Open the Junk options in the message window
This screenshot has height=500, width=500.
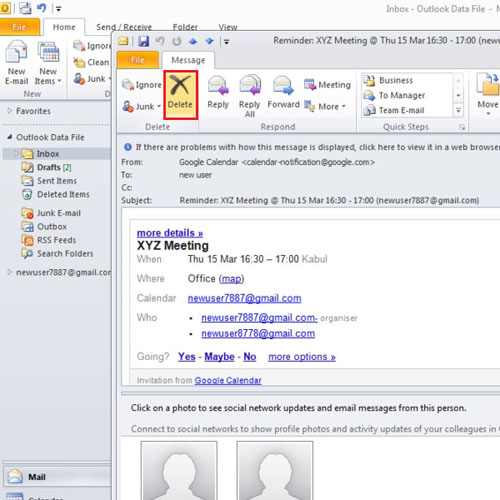click(141, 106)
